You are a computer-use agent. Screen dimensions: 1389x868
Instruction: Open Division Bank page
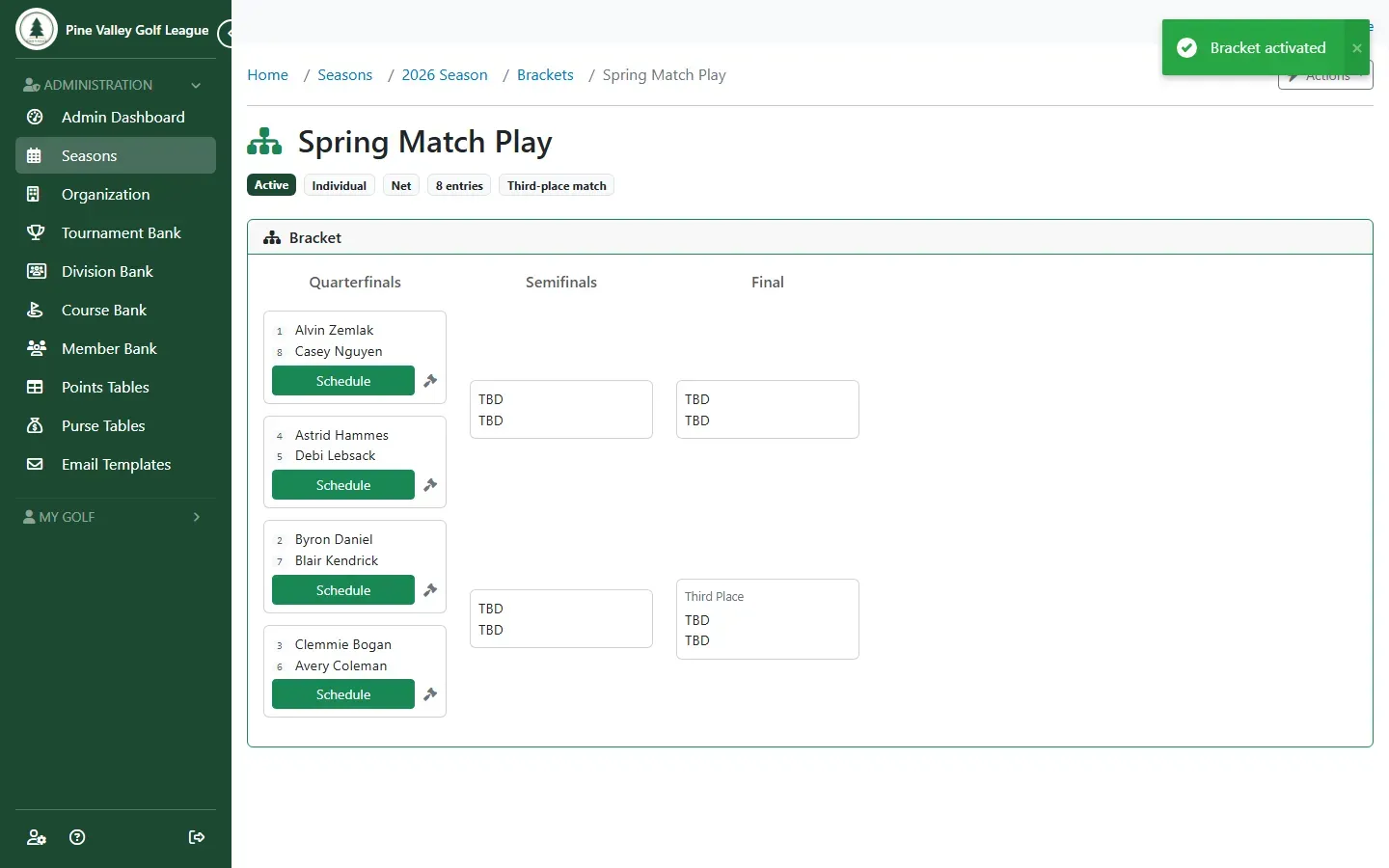116,271
